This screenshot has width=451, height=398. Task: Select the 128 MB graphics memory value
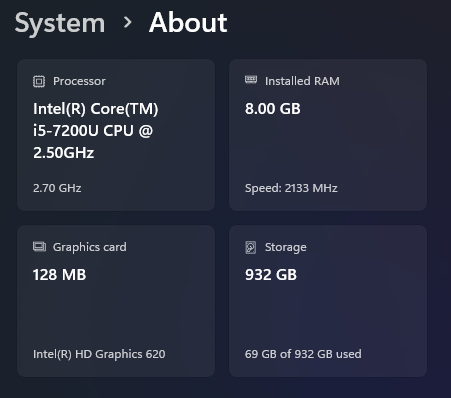[x=59, y=275]
